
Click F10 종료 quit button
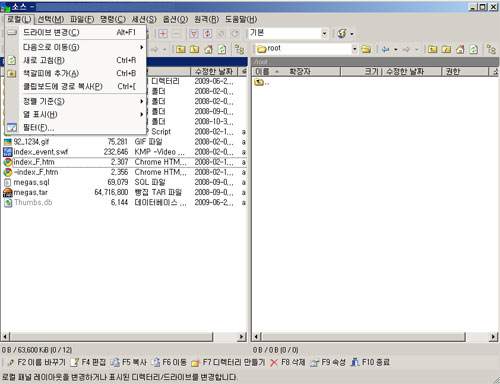[x=370, y=362]
